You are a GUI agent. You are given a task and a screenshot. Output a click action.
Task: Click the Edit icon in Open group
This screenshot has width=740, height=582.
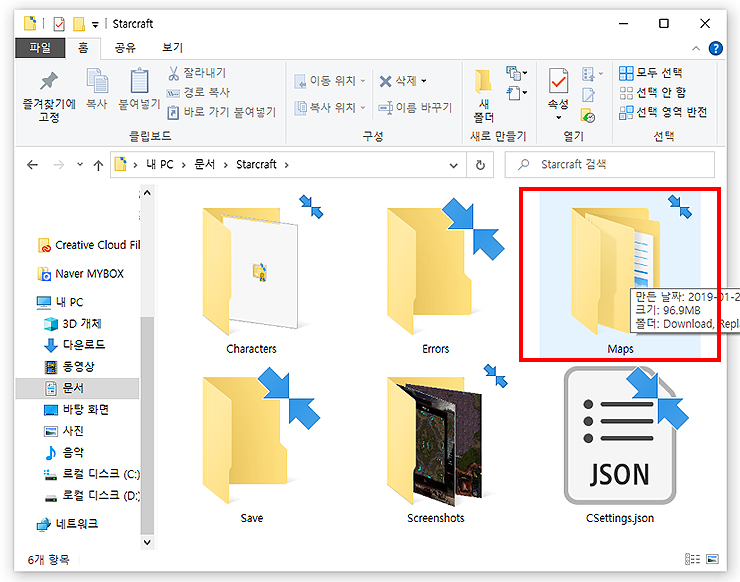coord(588,95)
